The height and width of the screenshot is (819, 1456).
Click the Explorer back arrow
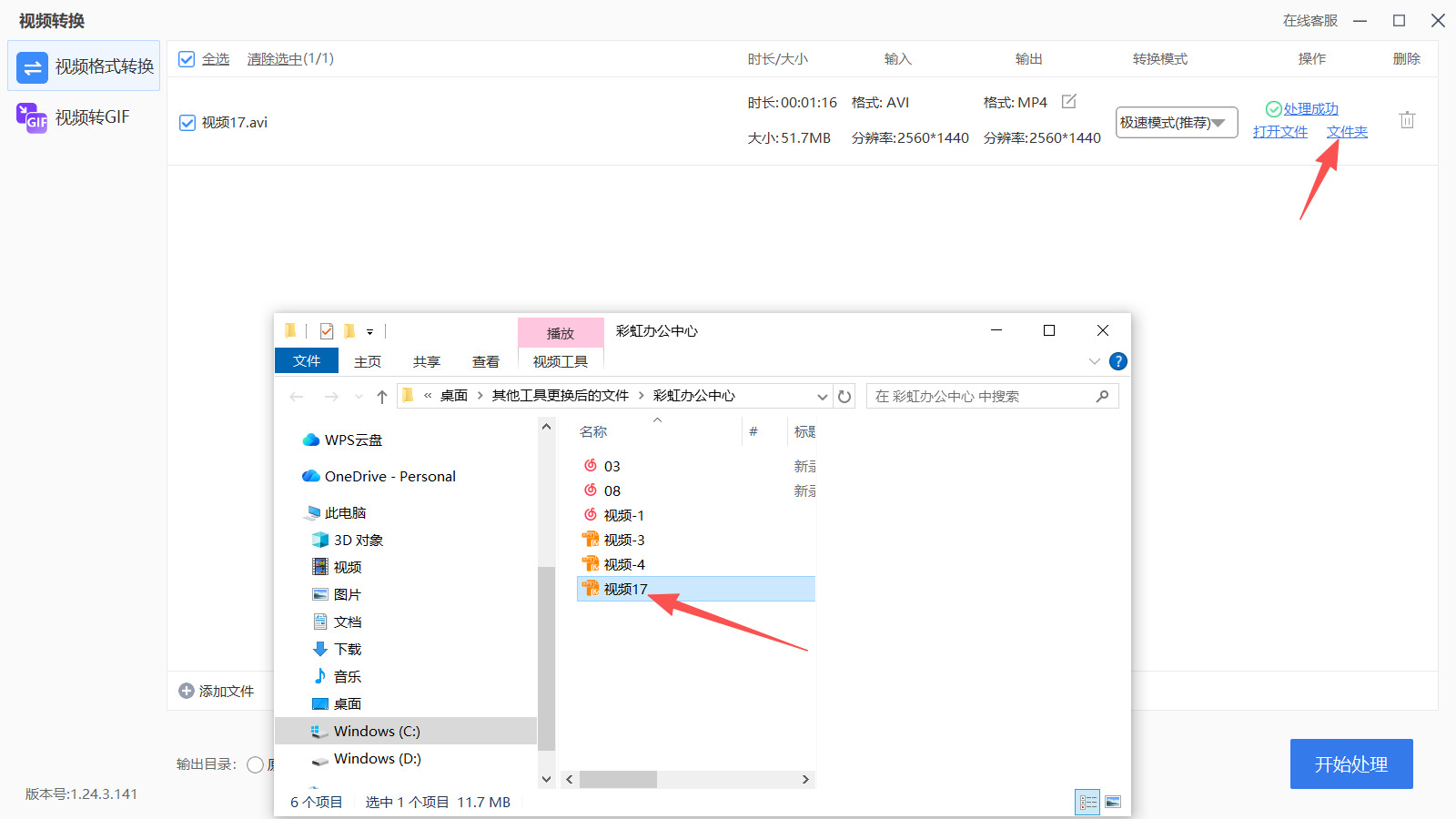tap(297, 396)
